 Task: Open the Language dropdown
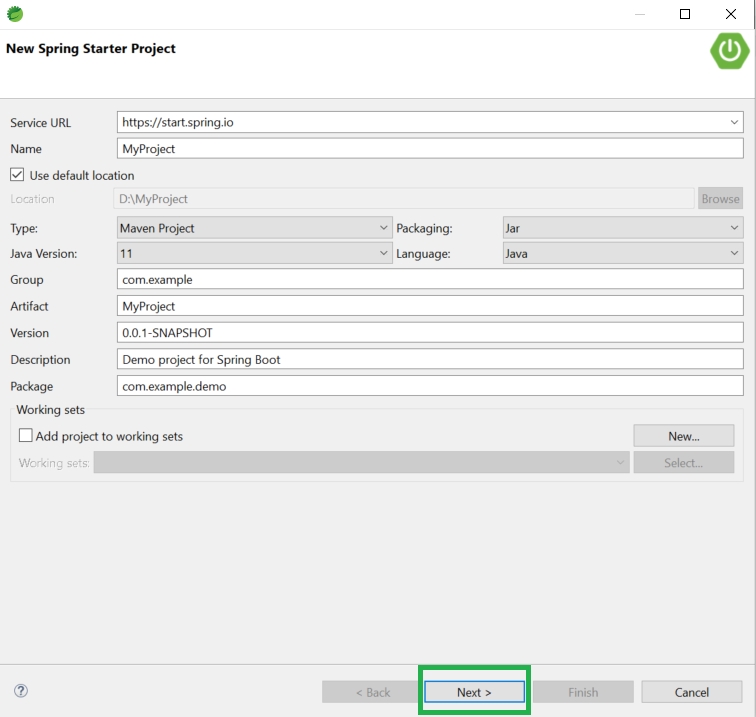click(622, 254)
